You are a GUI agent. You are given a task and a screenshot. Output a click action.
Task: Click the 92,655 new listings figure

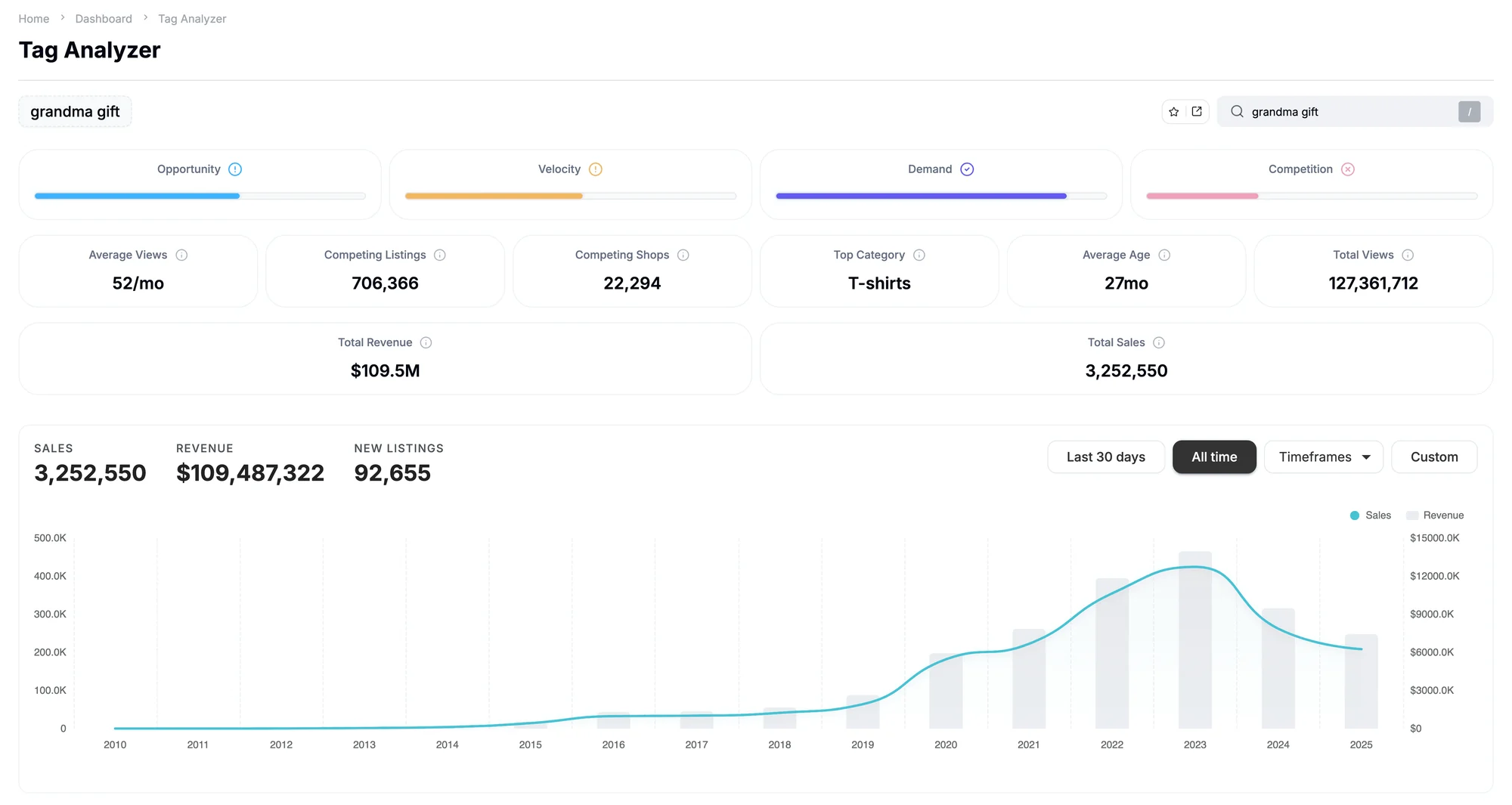click(392, 473)
